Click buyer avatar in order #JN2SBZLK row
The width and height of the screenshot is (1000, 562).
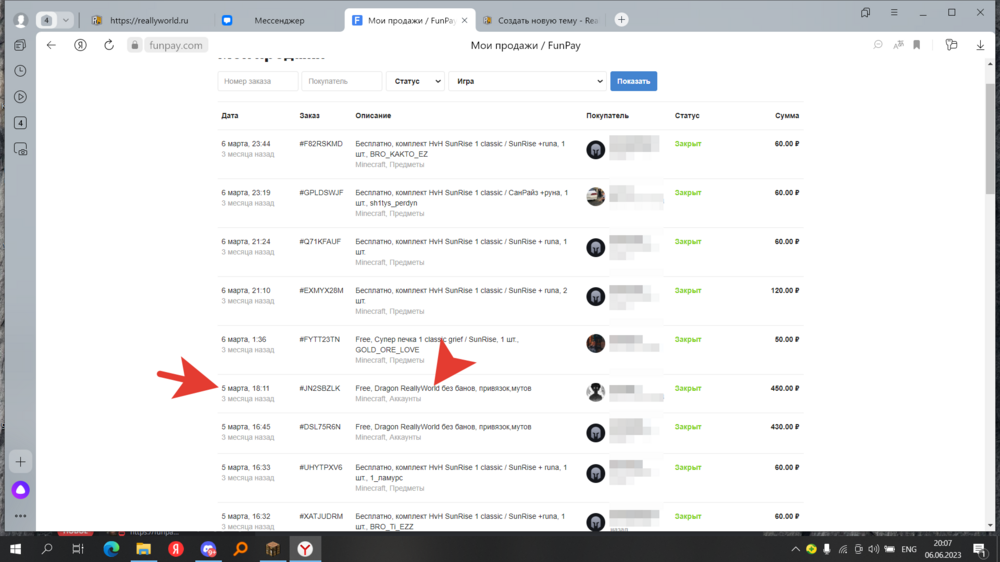click(x=596, y=392)
